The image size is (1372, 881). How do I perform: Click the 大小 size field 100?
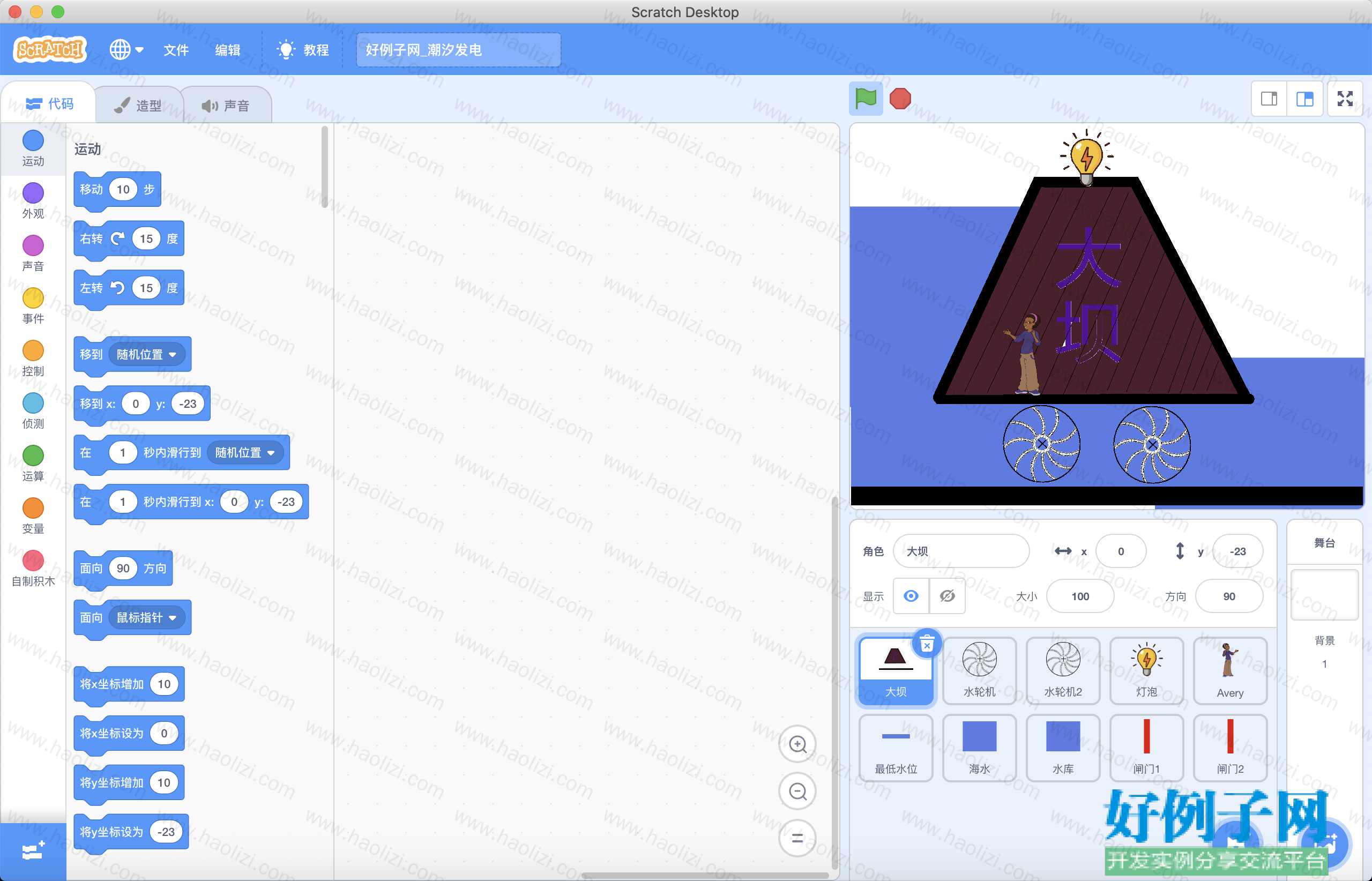(1080, 596)
